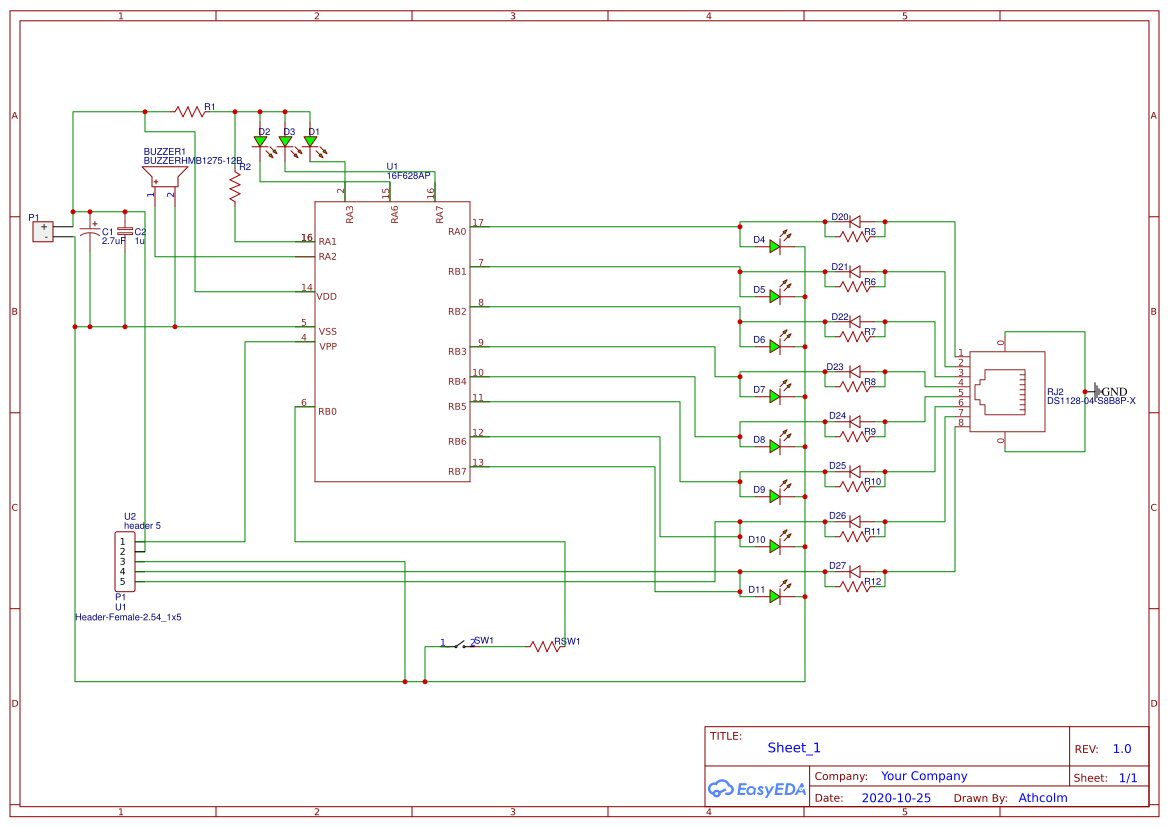
Task: Click the D22 diode symbol
Action: [x=854, y=321]
